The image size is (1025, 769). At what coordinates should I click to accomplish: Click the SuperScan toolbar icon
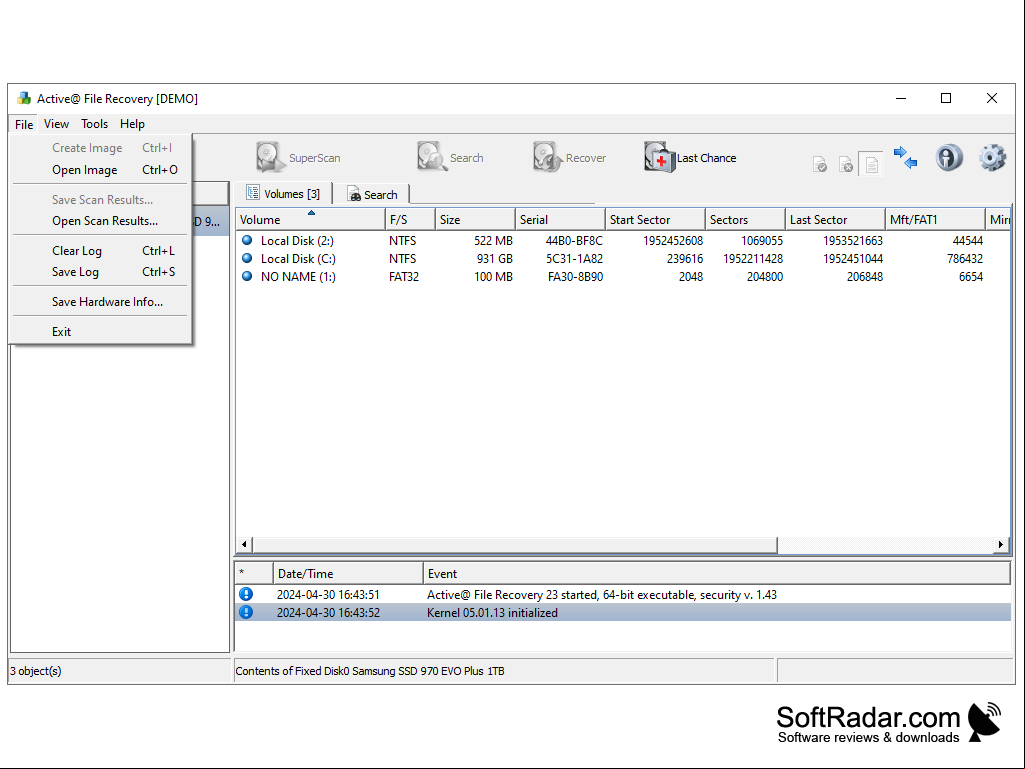(270, 158)
